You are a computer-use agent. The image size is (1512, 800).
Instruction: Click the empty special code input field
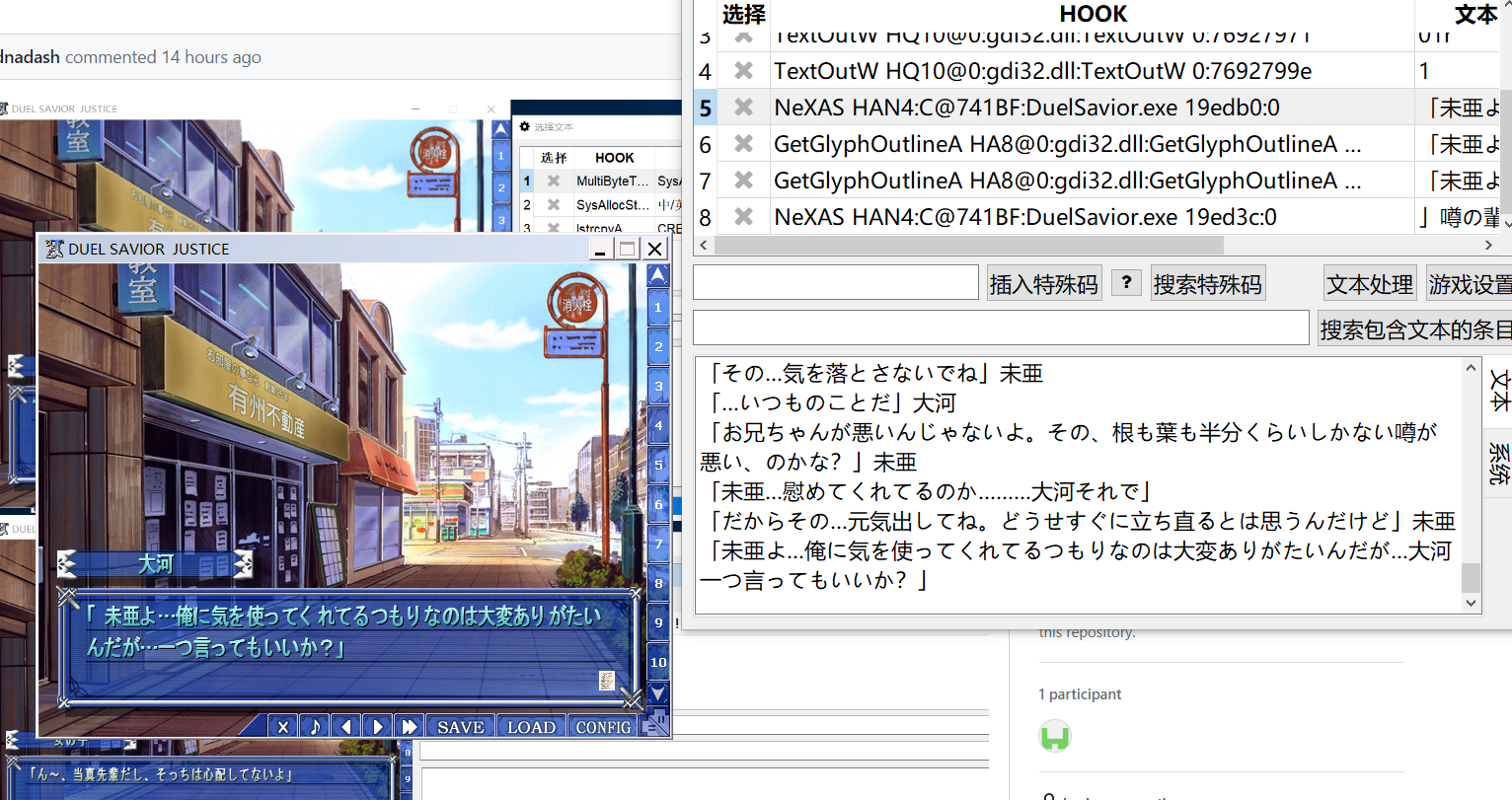836,282
